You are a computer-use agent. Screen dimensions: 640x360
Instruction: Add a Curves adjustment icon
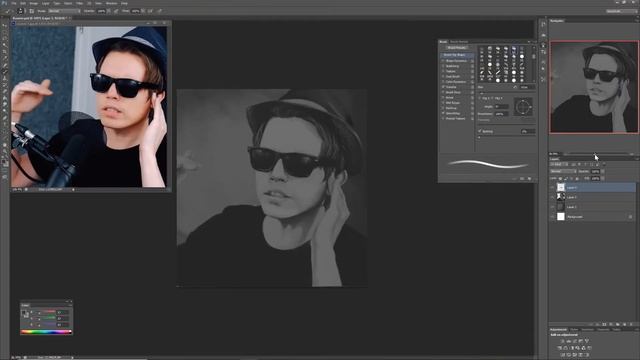pos(575,341)
